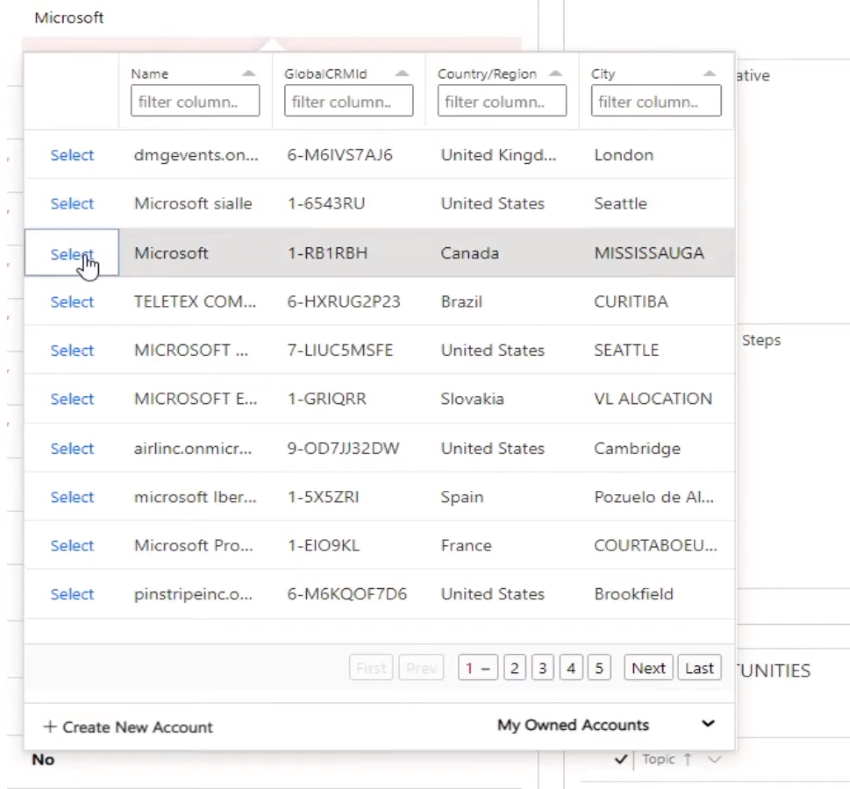Screen dimensions: 850x789
Task: Click Create New Account
Action: coord(128,727)
